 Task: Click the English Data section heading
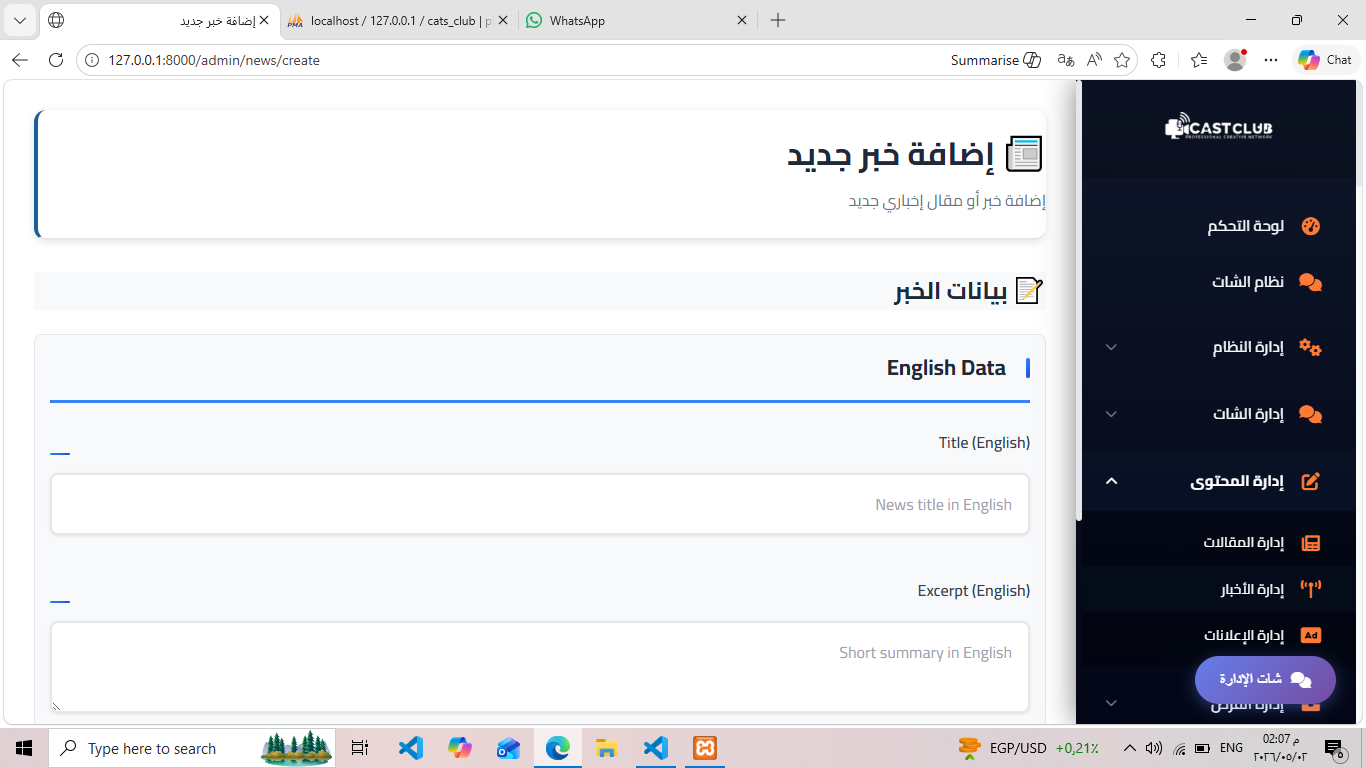946,368
